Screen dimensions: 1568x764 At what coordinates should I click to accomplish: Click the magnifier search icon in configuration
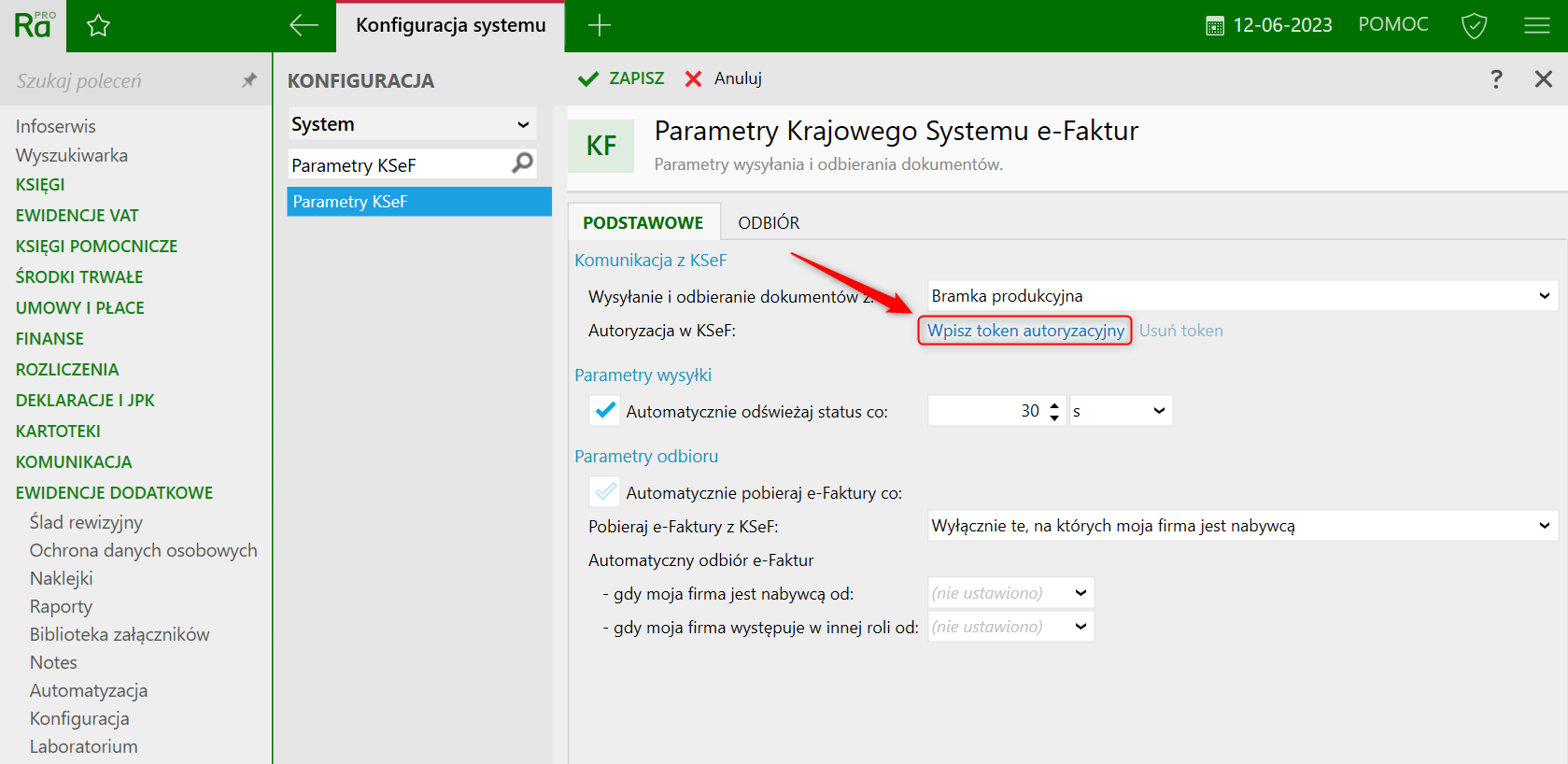click(x=523, y=163)
